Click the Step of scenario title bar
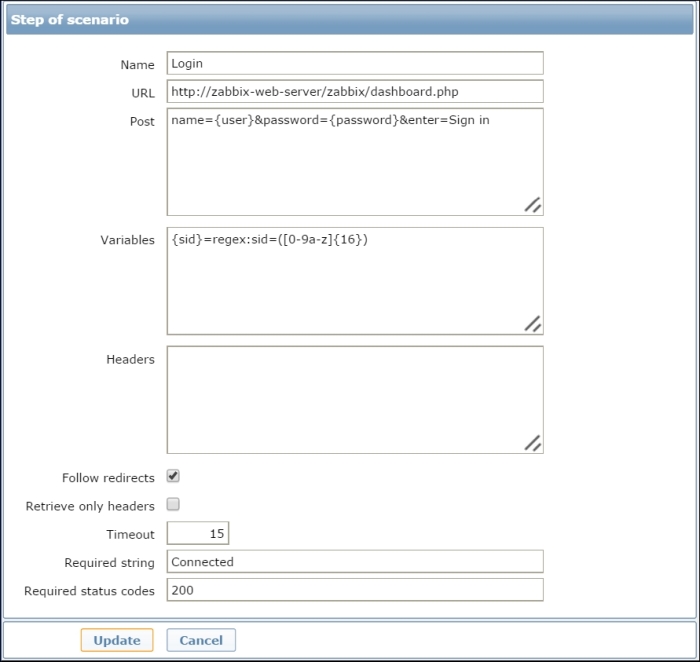The width and height of the screenshot is (700, 662). (350, 20)
